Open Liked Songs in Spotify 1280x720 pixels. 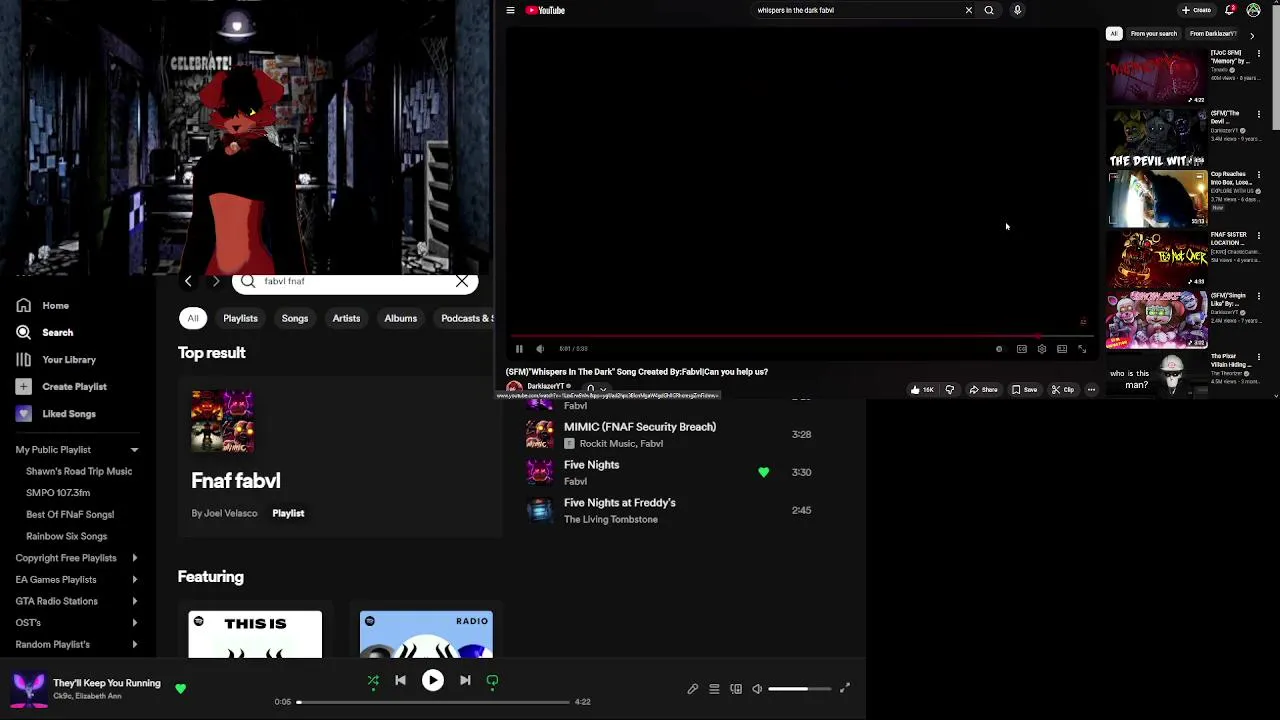[x=56, y=413]
